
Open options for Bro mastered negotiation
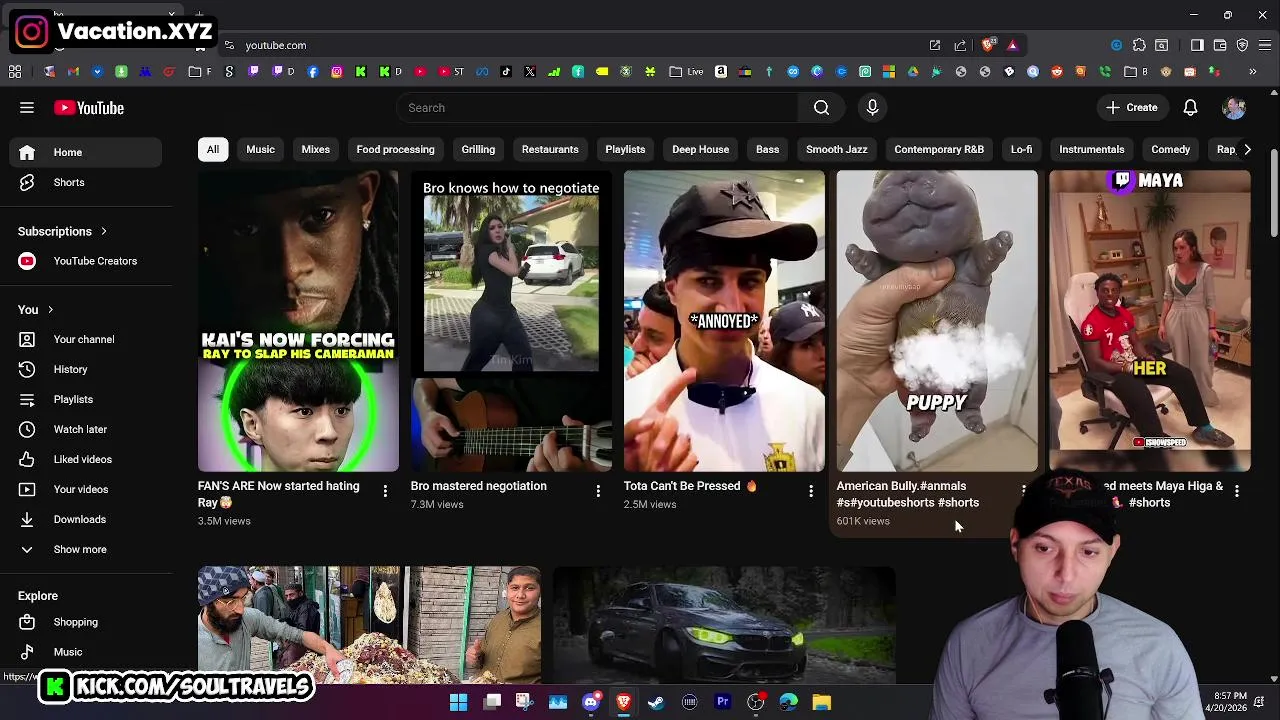(x=598, y=490)
